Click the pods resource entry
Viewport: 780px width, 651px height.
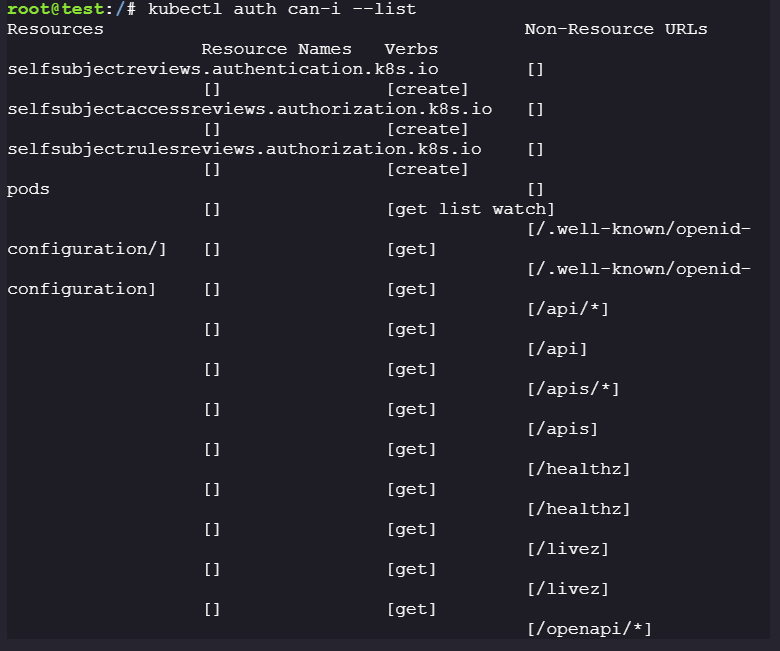[x=28, y=189]
